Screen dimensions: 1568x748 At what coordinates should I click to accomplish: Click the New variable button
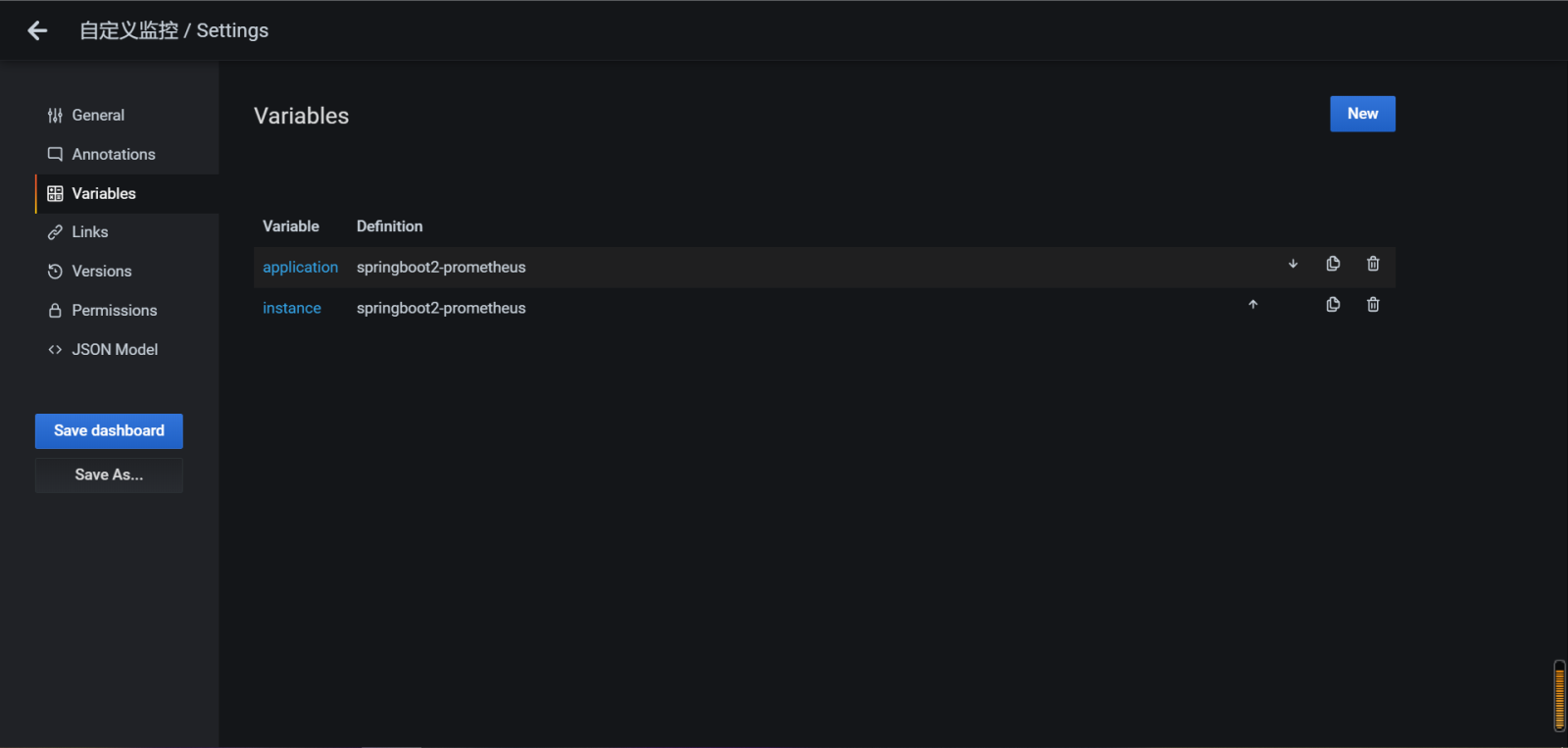[x=1361, y=114]
